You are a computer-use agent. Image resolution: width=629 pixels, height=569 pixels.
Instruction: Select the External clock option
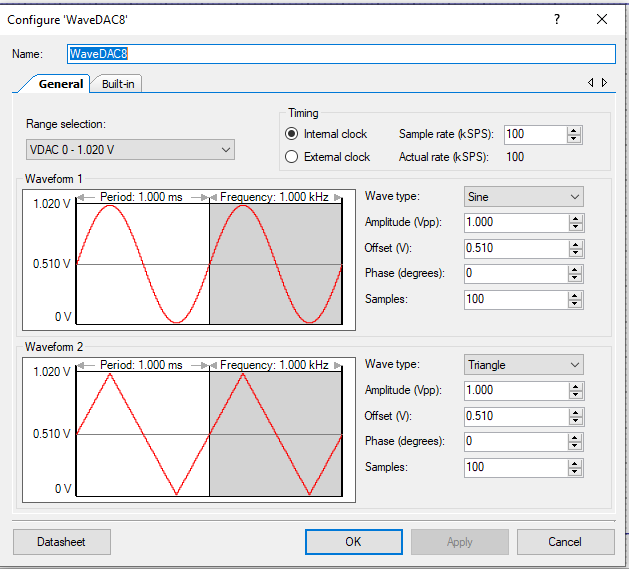pos(292,157)
